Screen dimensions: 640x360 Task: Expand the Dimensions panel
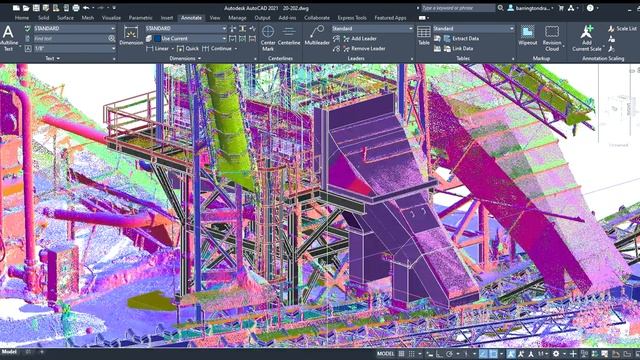pyautogui.click(x=185, y=58)
